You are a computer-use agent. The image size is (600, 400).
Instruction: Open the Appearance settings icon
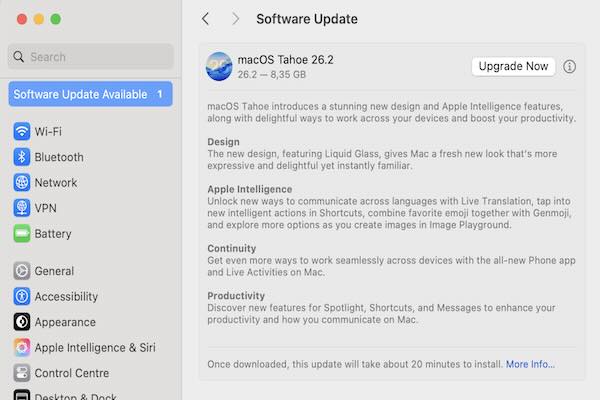pos(22,322)
